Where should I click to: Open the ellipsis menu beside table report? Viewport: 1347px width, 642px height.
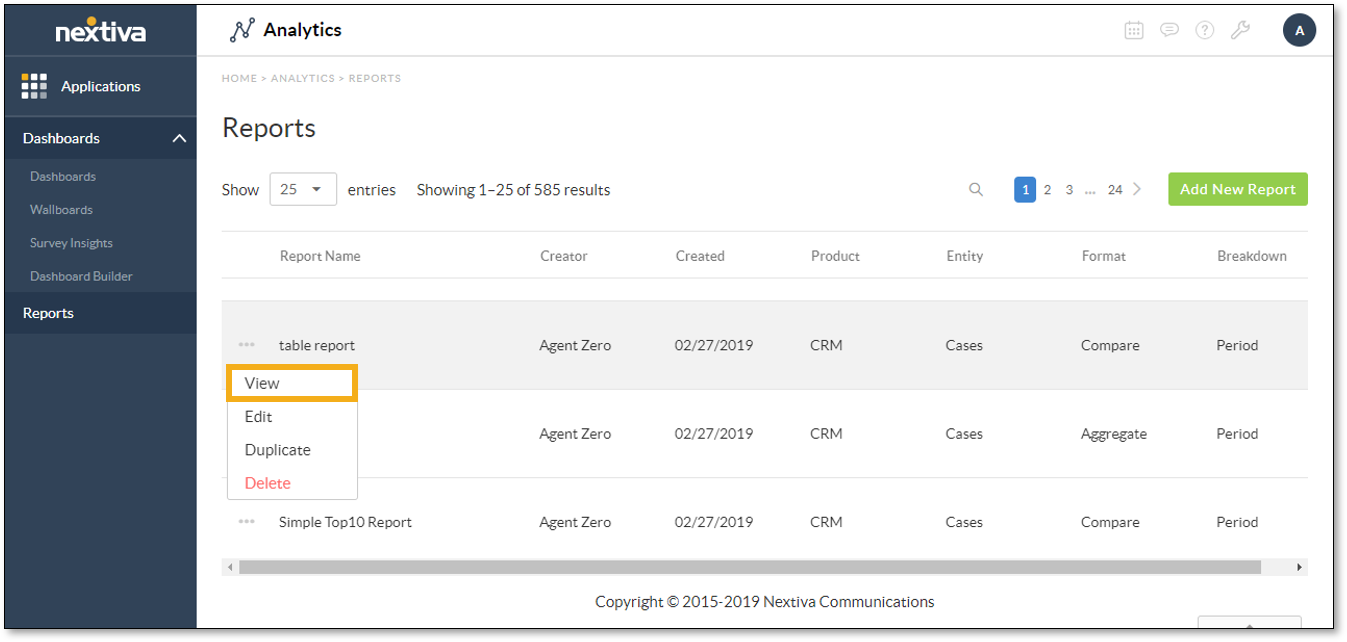(x=246, y=344)
